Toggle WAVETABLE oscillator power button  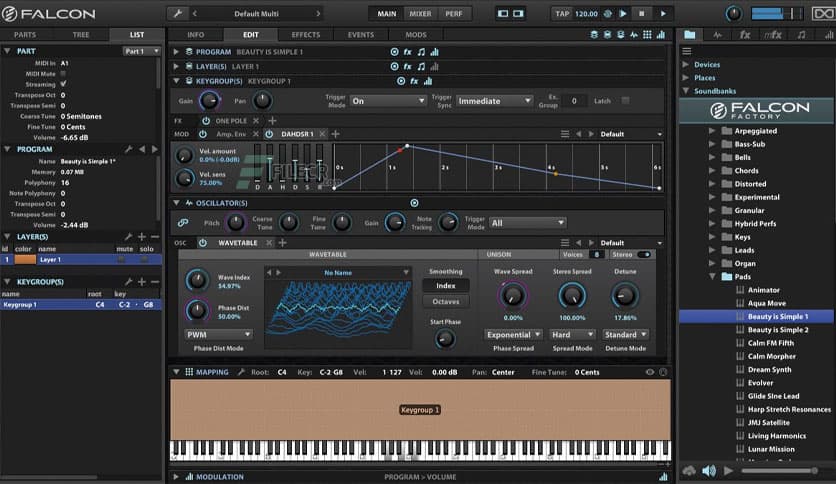click(203, 243)
